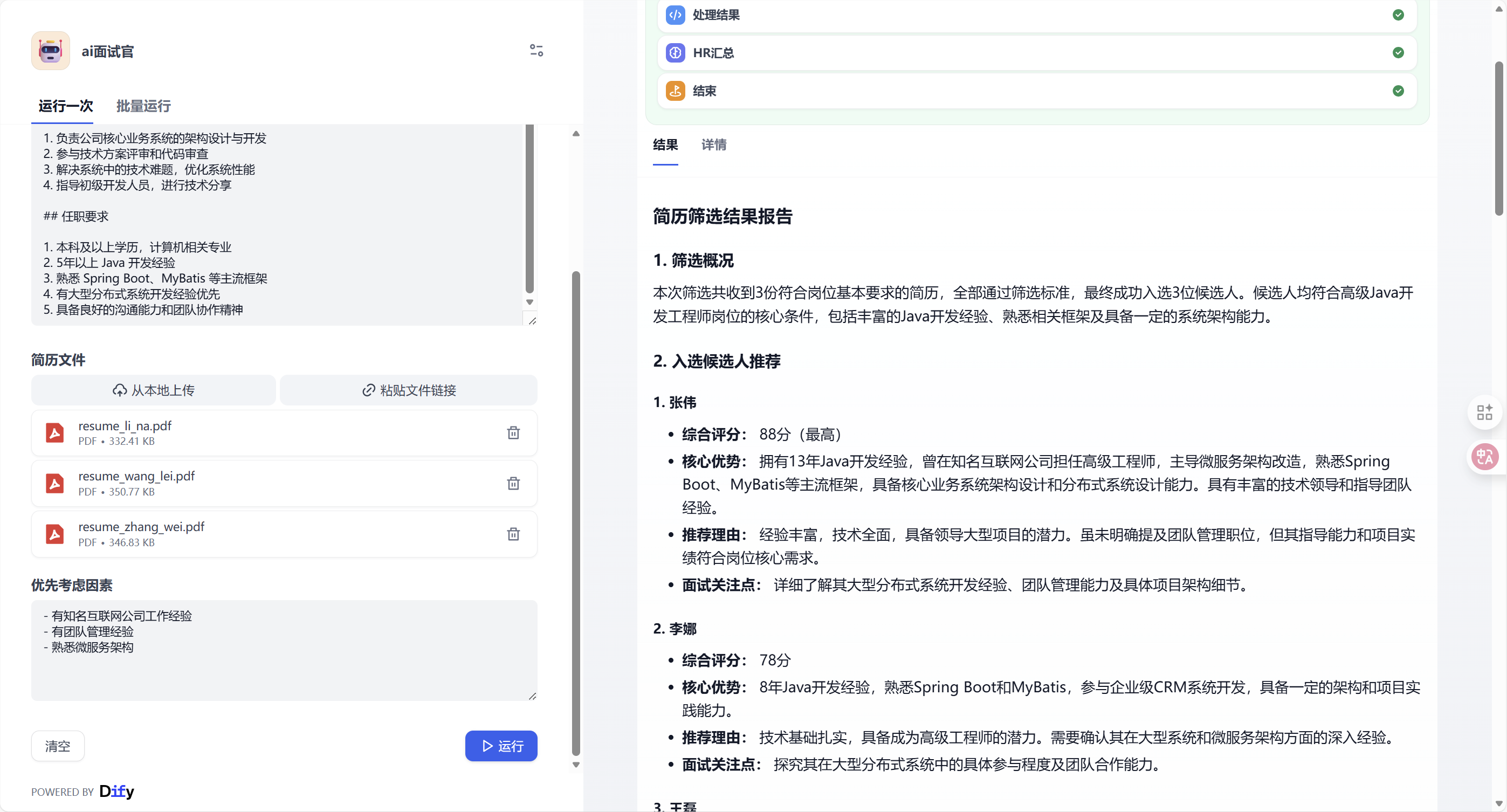Open the floating translation (中/A) icon
The height and width of the screenshot is (812, 1507).
click(1485, 457)
